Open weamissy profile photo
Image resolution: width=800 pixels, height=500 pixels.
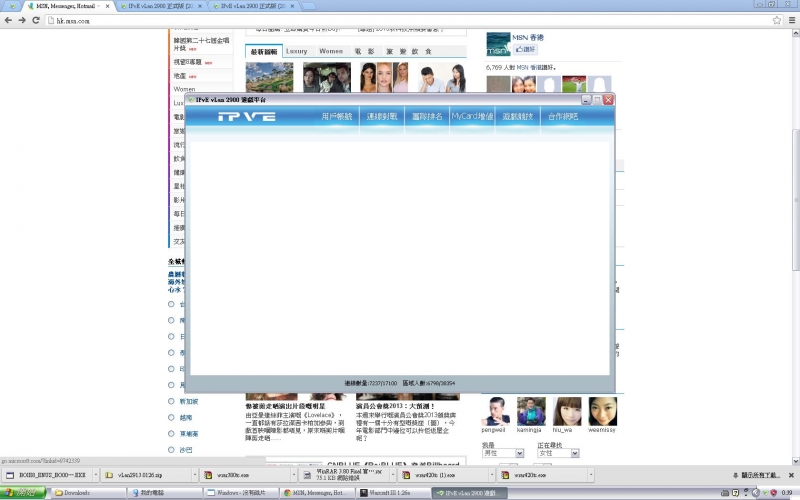(x=603, y=411)
